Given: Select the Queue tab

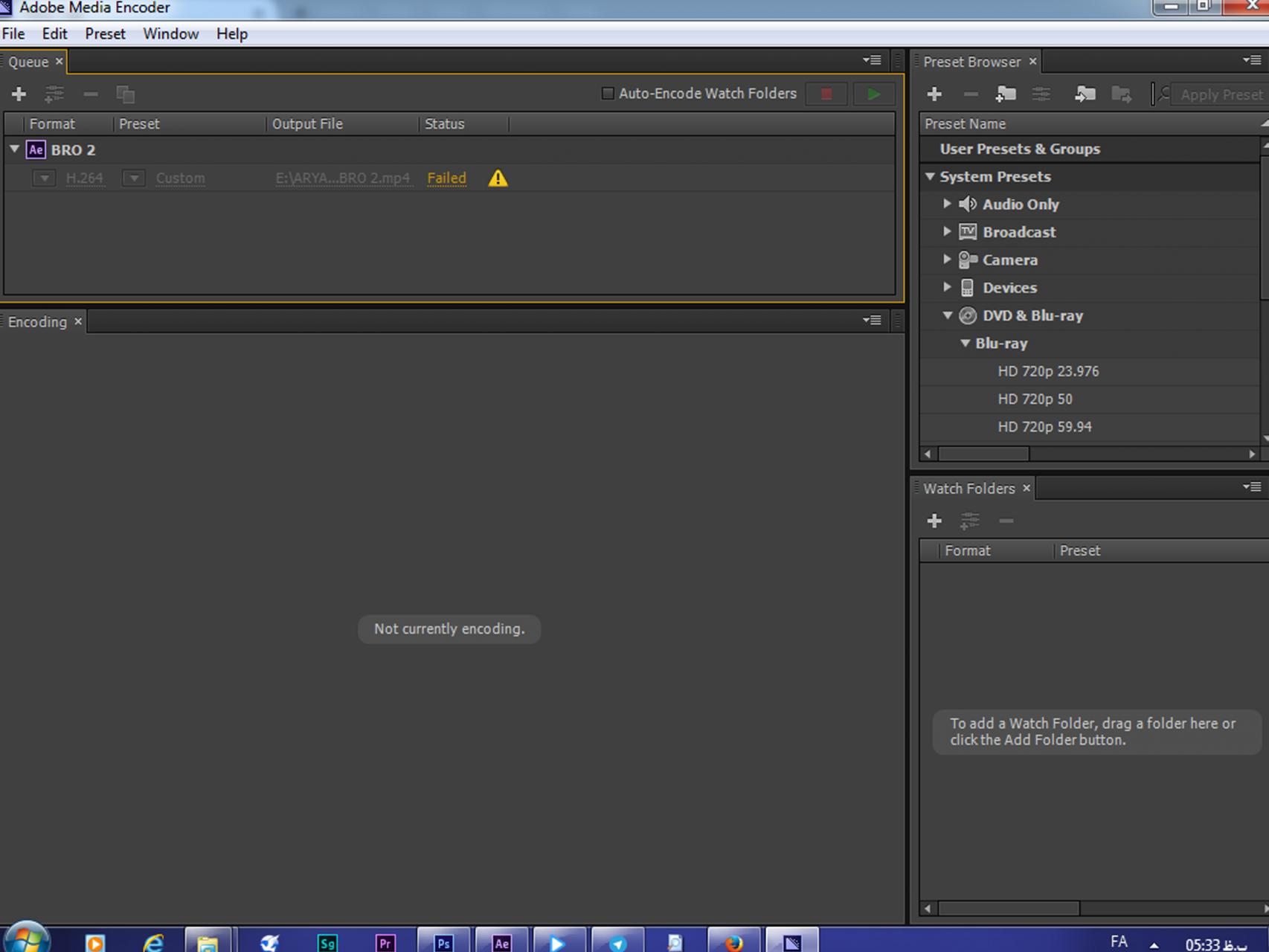Looking at the screenshot, I should pyautogui.click(x=28, y=62).
